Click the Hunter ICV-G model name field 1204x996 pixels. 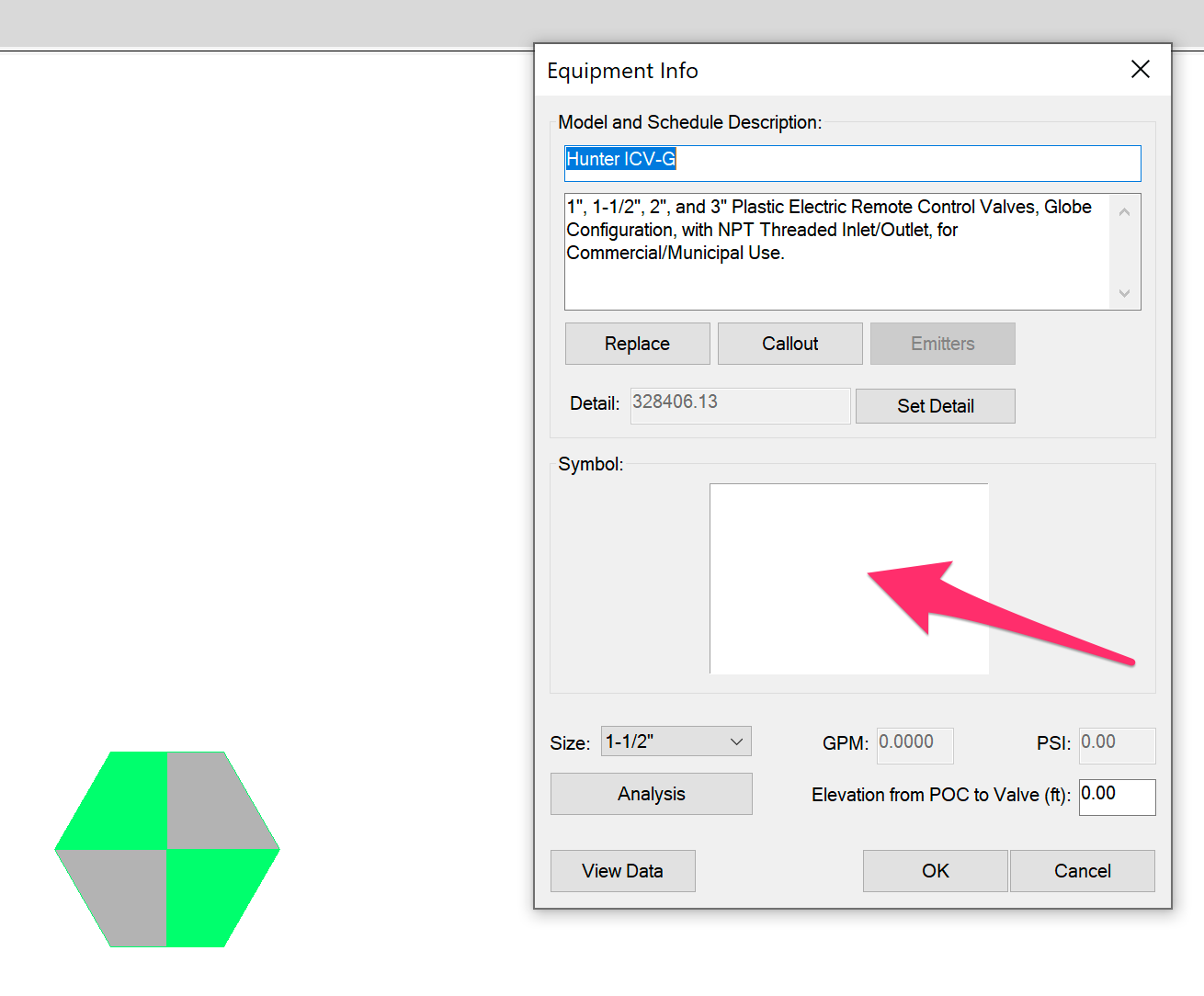pos(852,164)
